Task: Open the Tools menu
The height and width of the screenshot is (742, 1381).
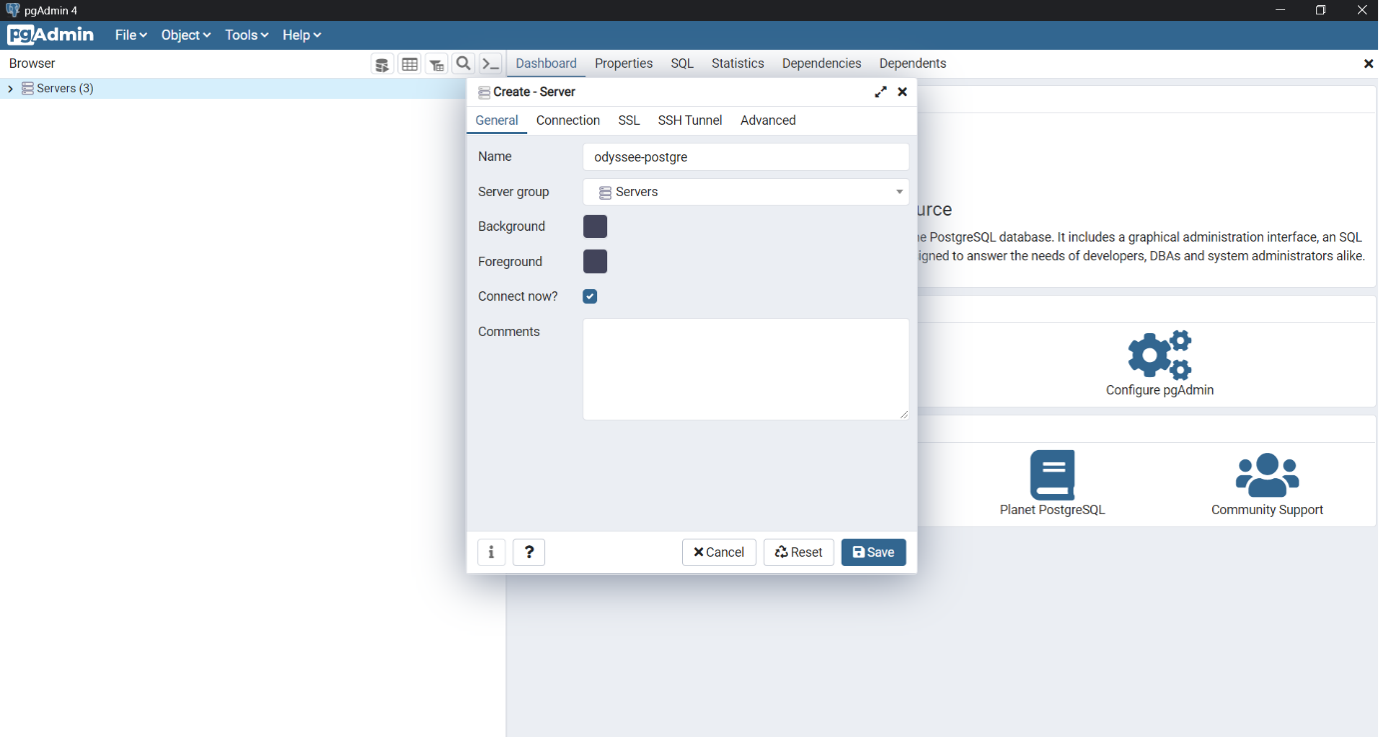Action: pos(246,35)
